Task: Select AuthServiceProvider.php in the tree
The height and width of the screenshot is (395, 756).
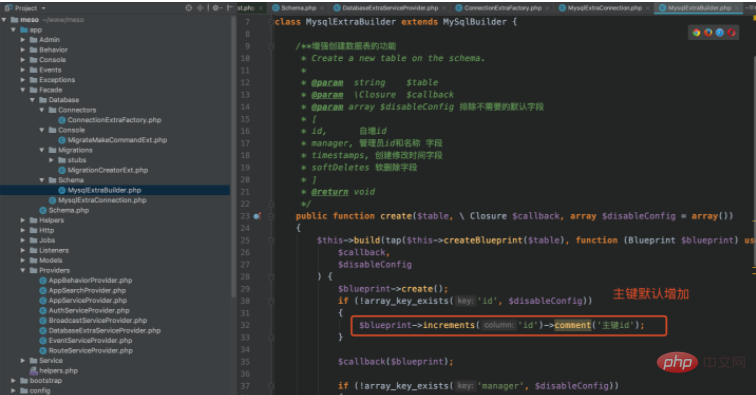Action: click(89, 311)
